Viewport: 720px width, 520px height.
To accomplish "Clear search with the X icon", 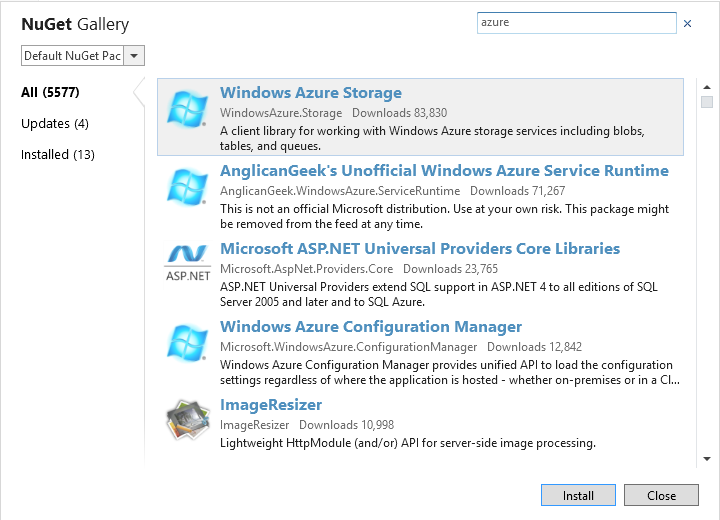I will pyautogui.click(x=687, y=23).
